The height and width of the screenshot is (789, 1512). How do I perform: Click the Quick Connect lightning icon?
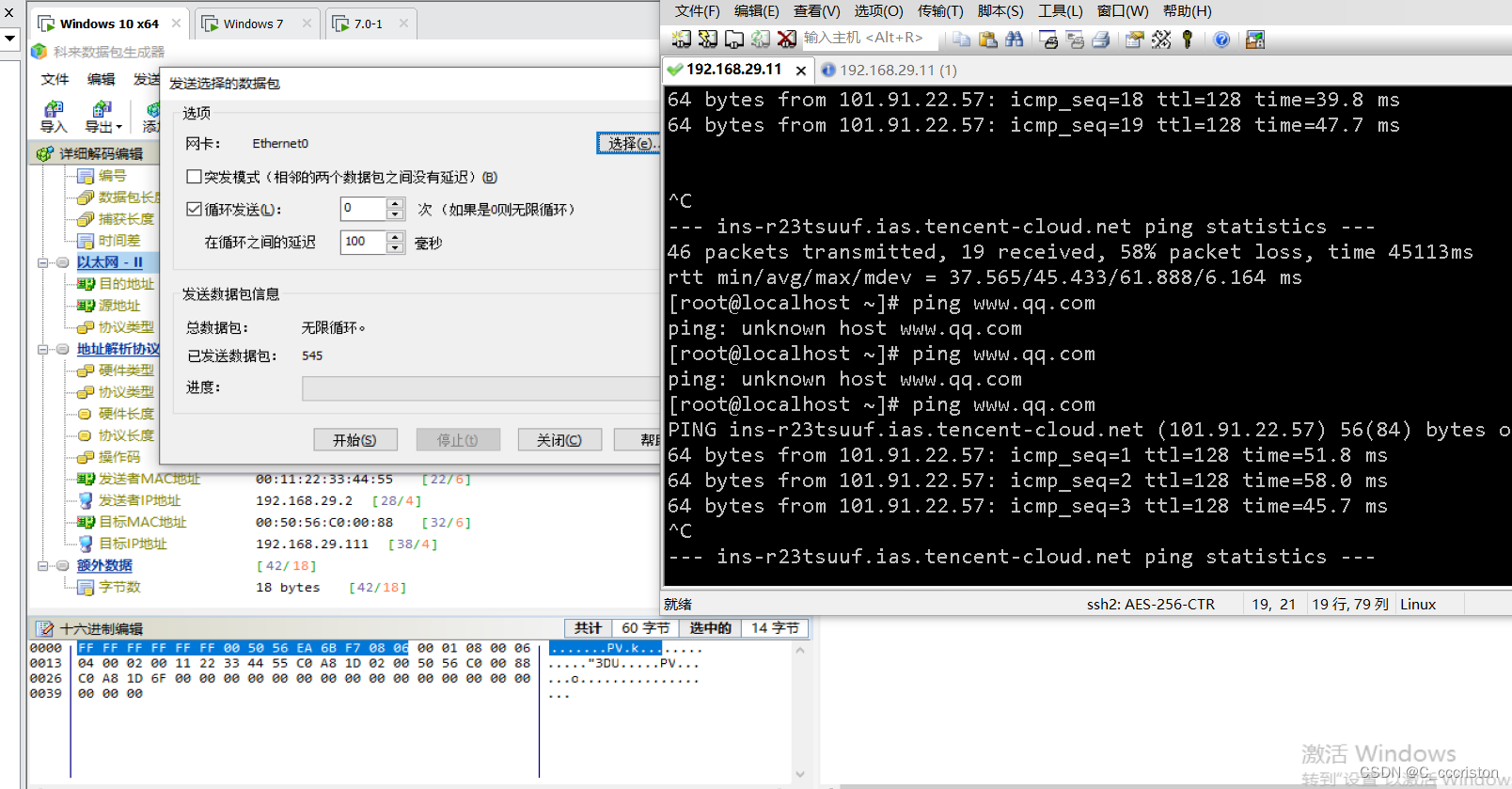pyautogui.click(x=708, y=39)
